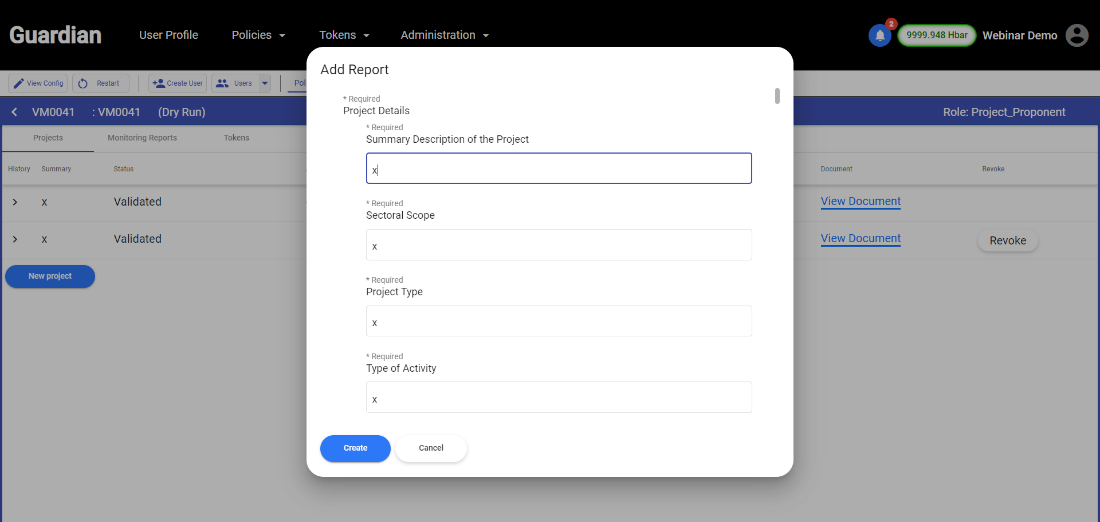The width and height of the screenshot is (1100, 522).
Task: Cancel the Add Report dialog
Action: coord(431,448)
